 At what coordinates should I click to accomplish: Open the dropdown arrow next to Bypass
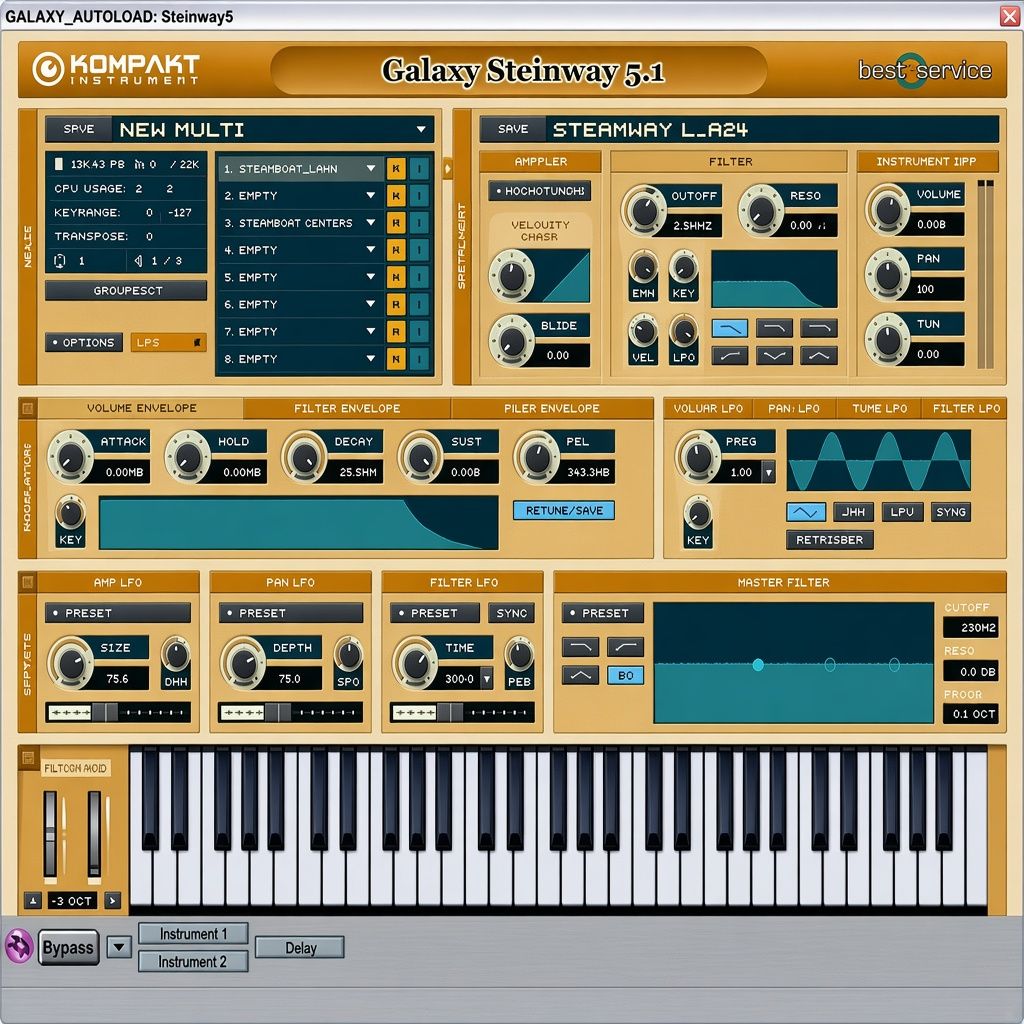119,946
